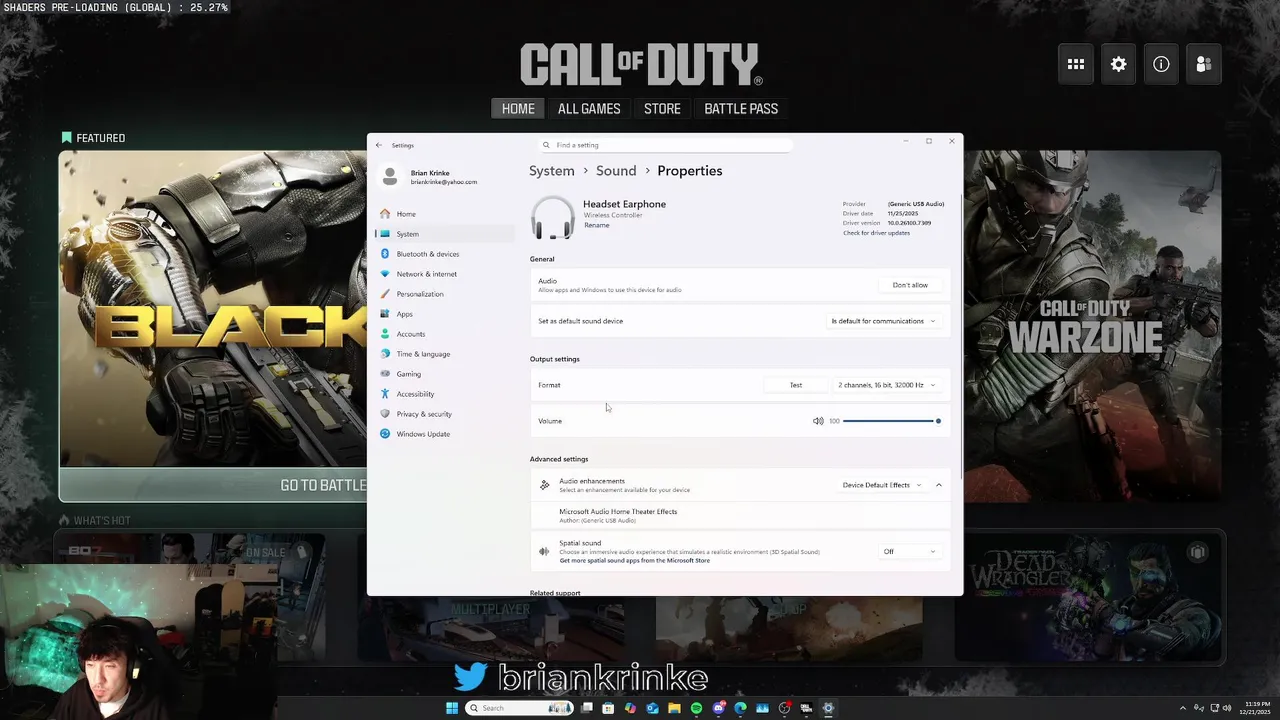Switch to the BATTLE PASS tab
Viewport: 1280px width, 720px height.
tap(741, 108)
